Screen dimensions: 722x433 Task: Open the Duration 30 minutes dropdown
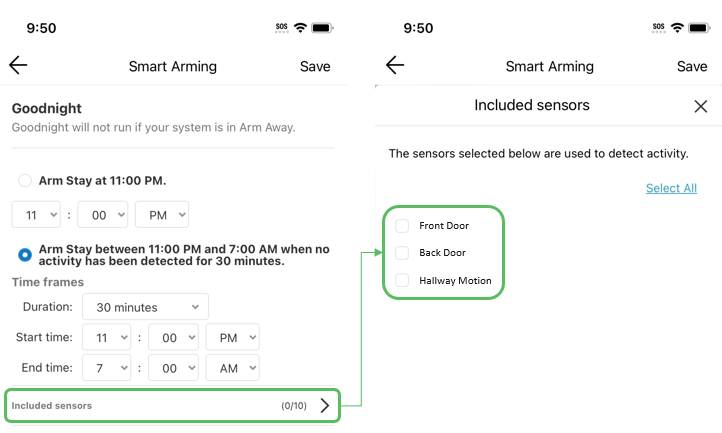pyautogui.click(x=145, y=307)
